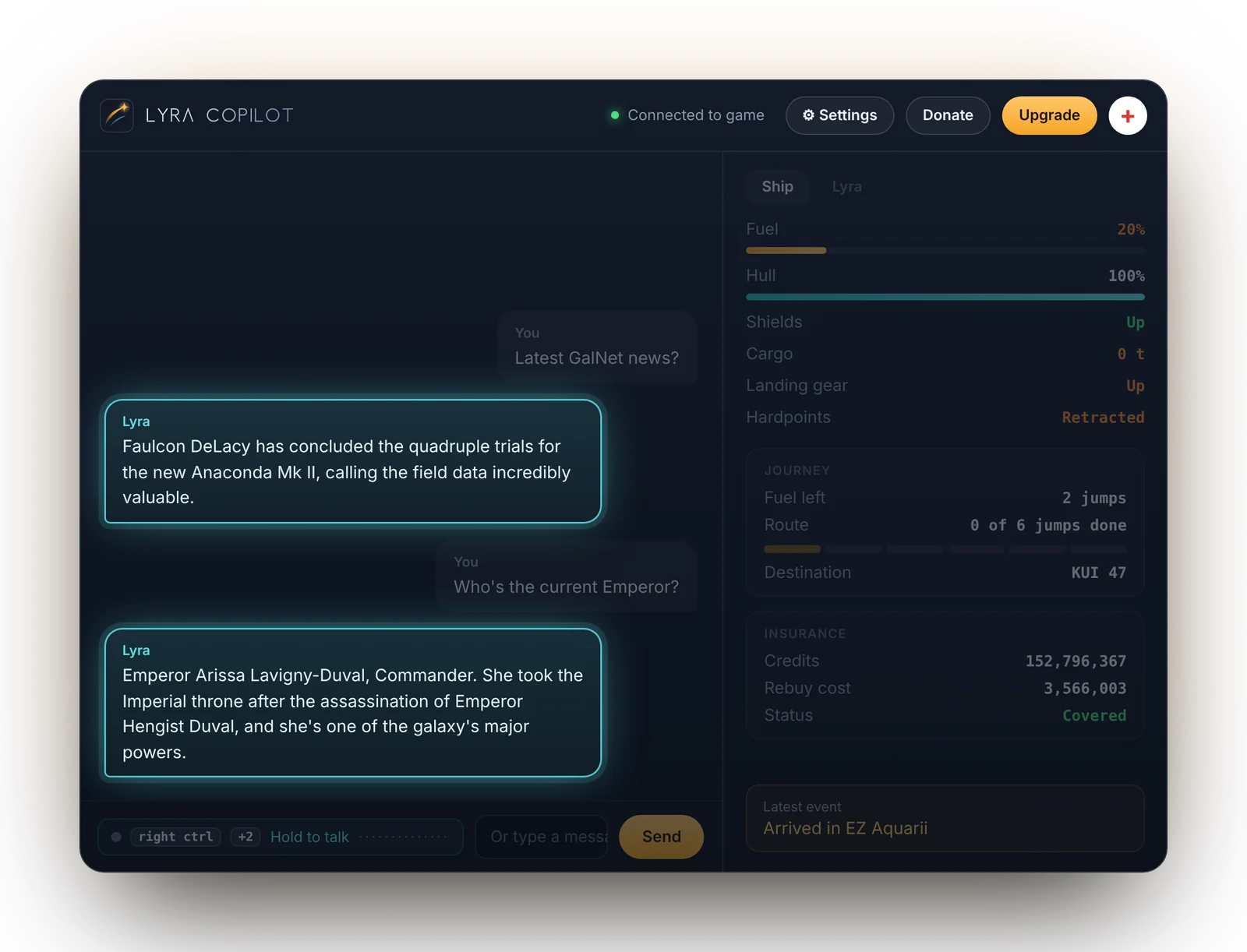This screenshot has width=1247, height=952.
Task: Click the Hull '100%' percentage
Action: (1126, 276)
